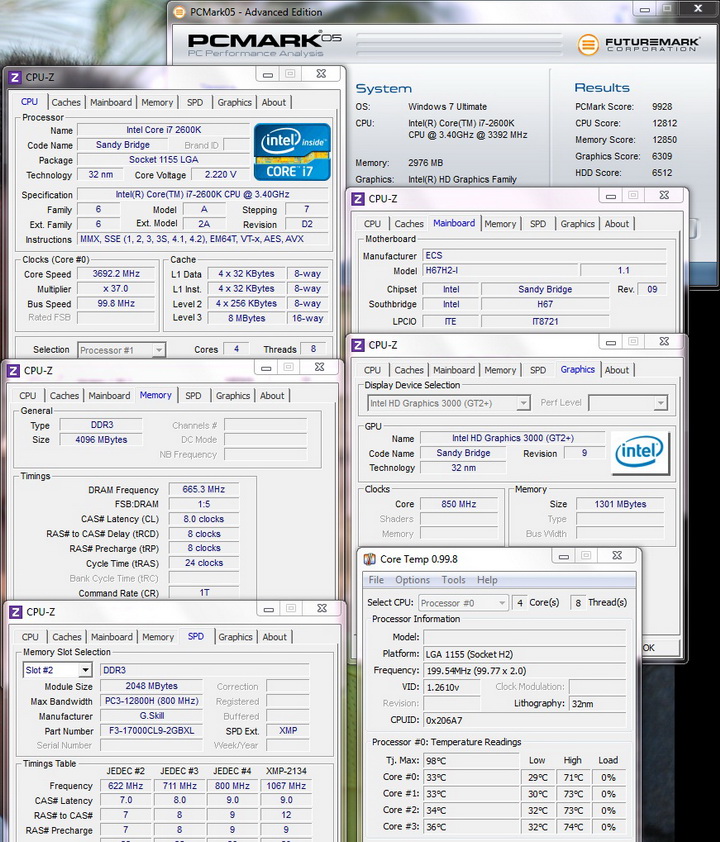720x842 pixels.
Task: Select CPU tab in Mainboard window
Action: coord(372,224)
